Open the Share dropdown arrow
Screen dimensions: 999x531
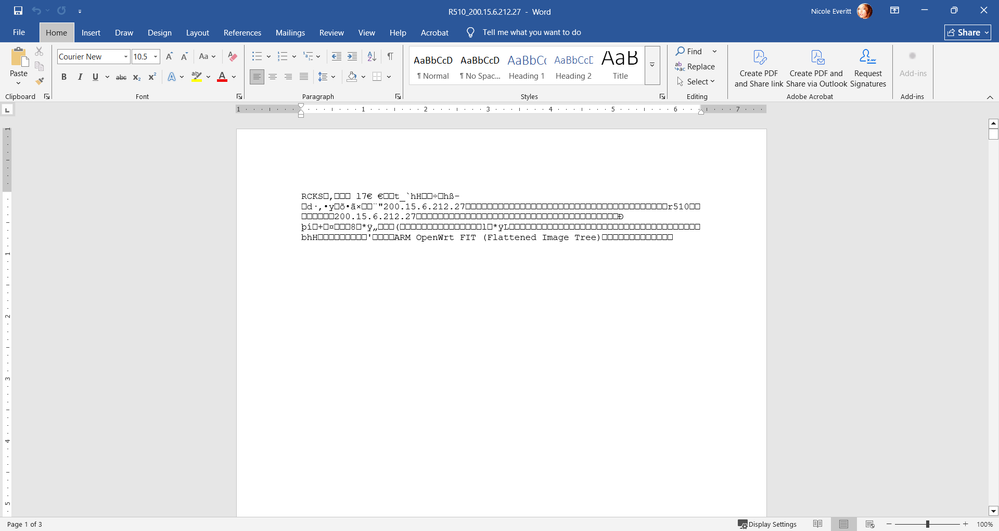[x=987, y=33]
